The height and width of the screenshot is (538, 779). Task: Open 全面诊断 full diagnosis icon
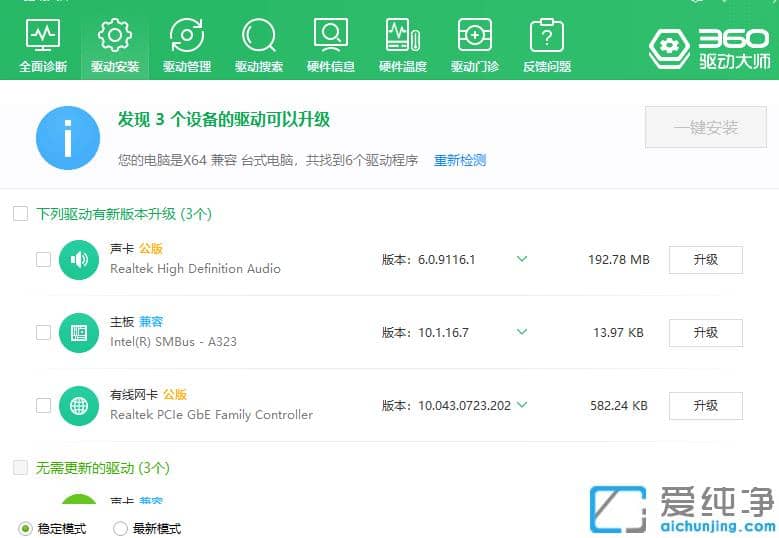43,45
